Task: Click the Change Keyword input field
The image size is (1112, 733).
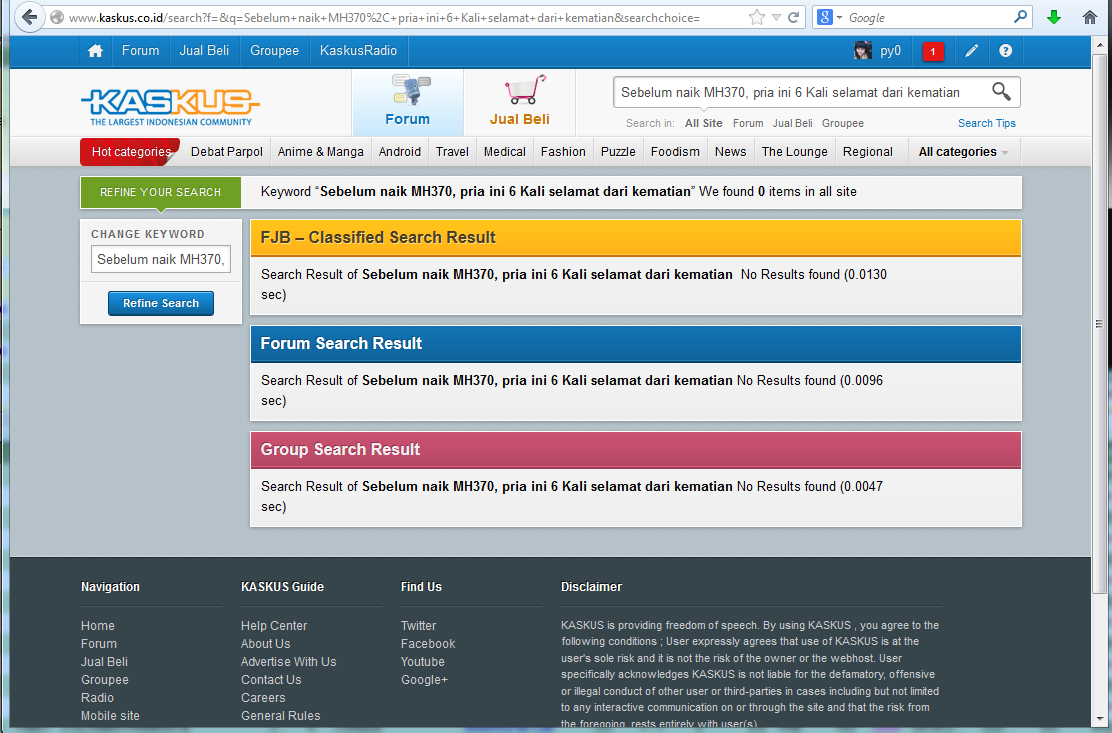Action: (161, 259)
